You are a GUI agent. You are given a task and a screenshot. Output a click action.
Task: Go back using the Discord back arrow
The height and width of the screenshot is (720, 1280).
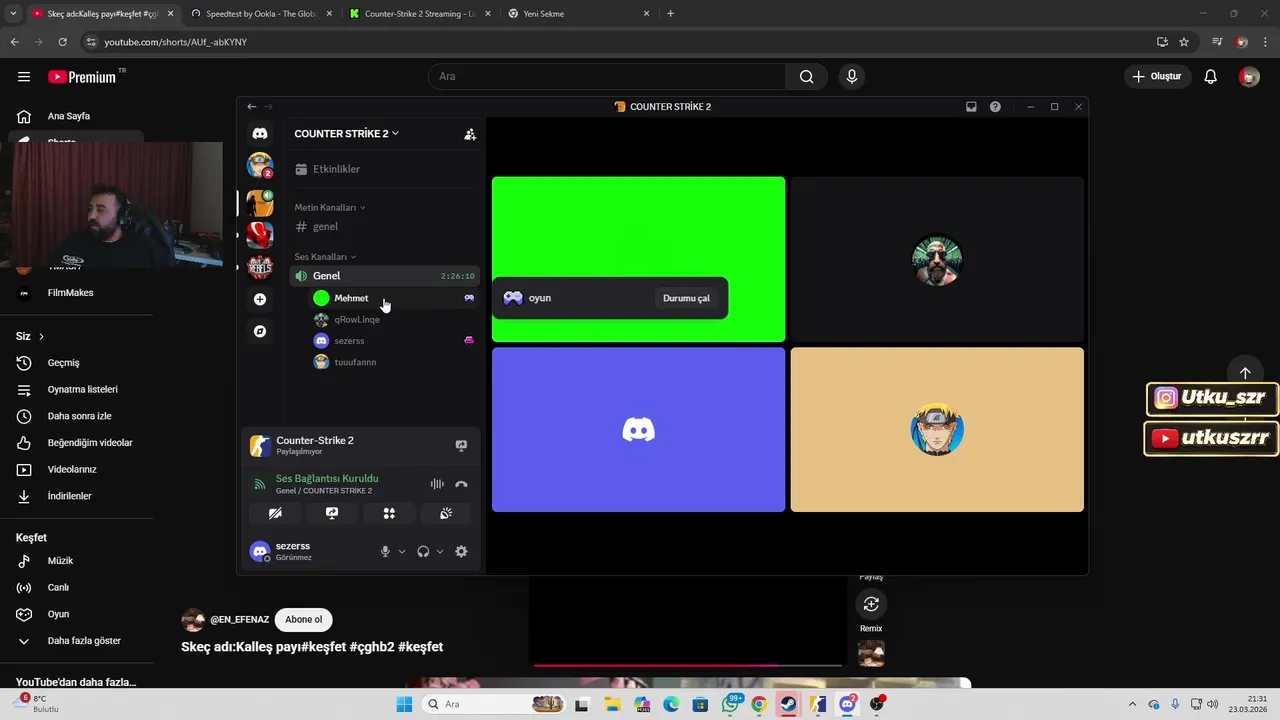point(252,107)
